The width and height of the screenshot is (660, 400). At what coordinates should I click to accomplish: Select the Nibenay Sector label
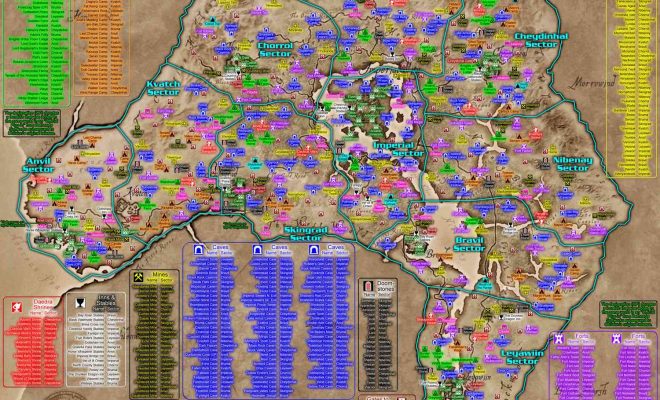pos(572,164)
